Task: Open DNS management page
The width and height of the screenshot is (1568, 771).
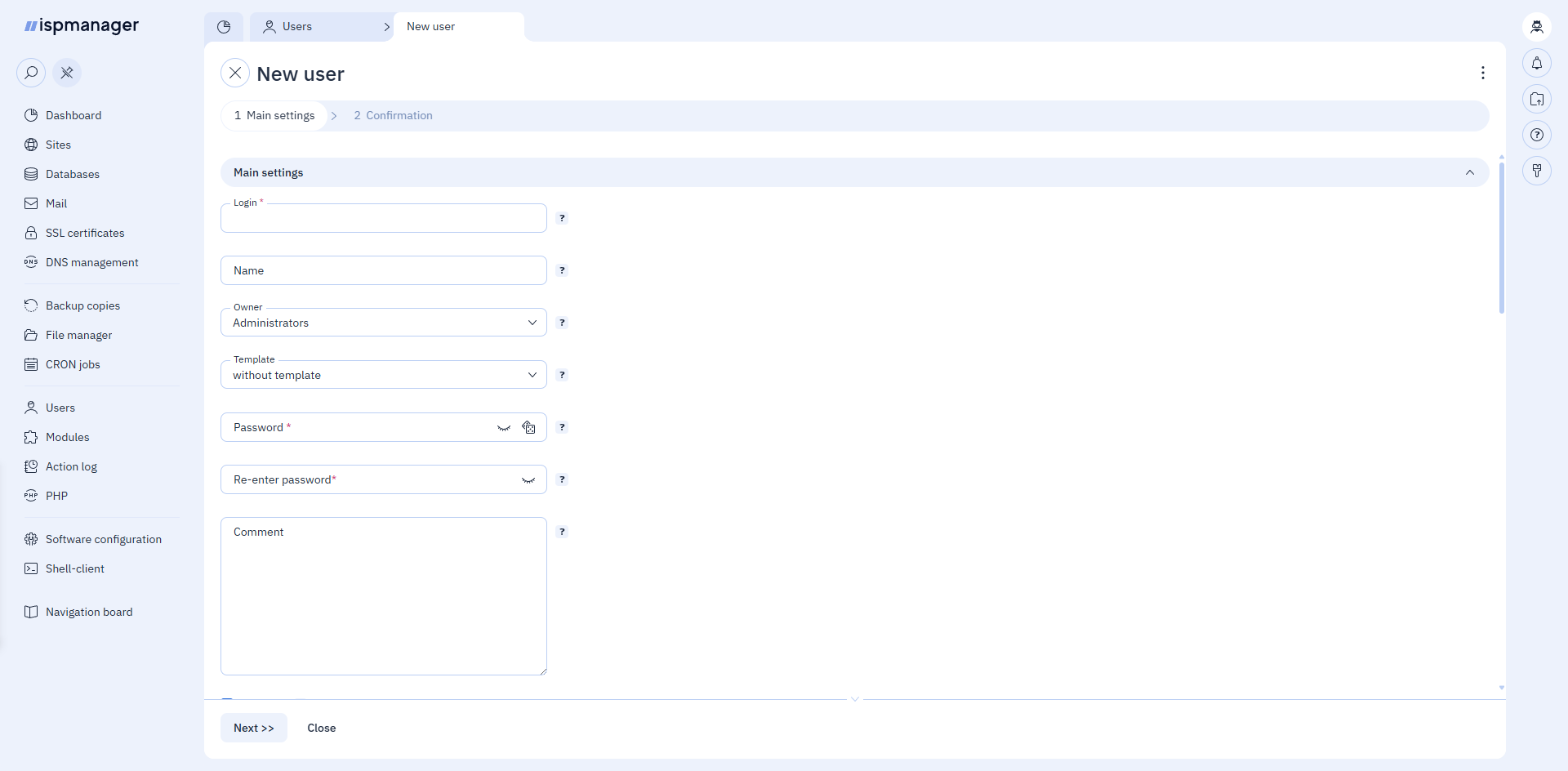Action: click(x=91, y=262)
